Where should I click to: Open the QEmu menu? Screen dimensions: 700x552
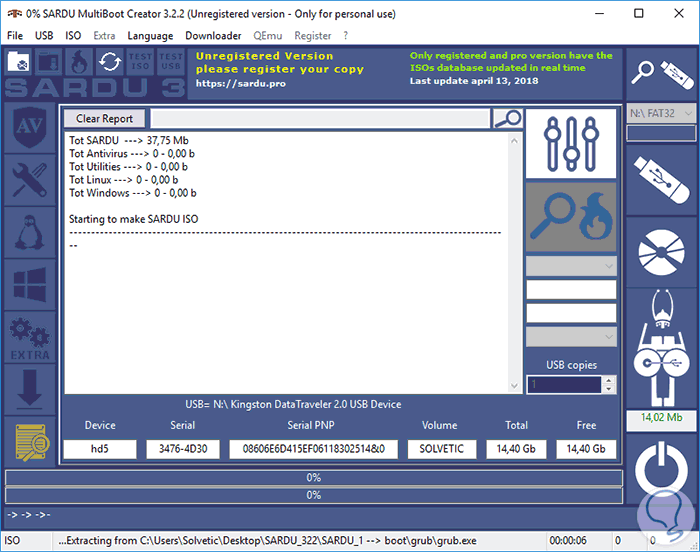click(x=267, y=36)
